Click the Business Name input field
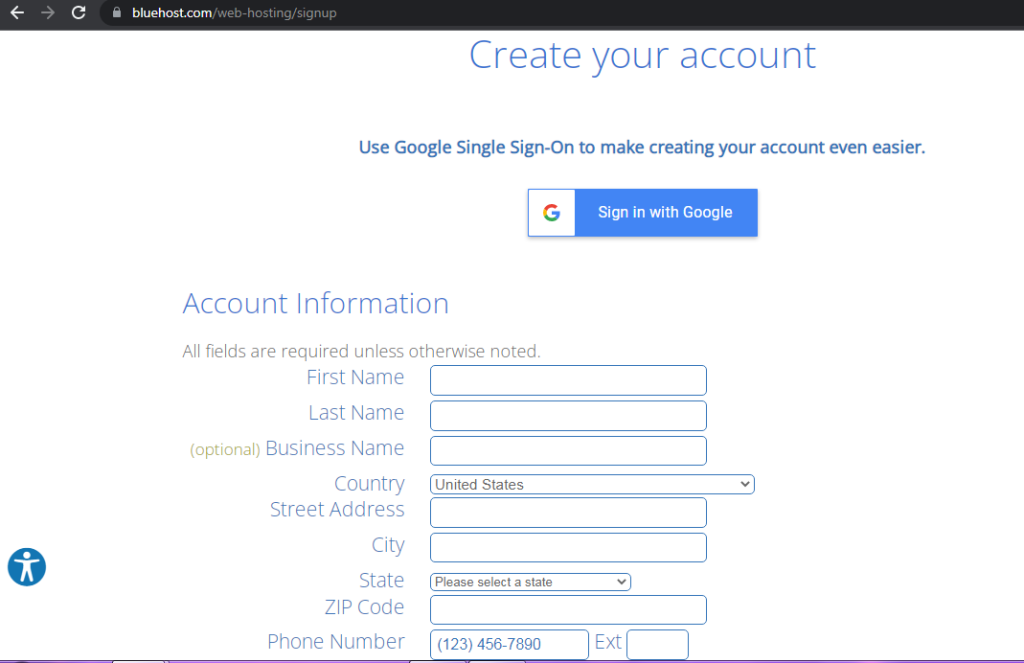 click(568, 451)
